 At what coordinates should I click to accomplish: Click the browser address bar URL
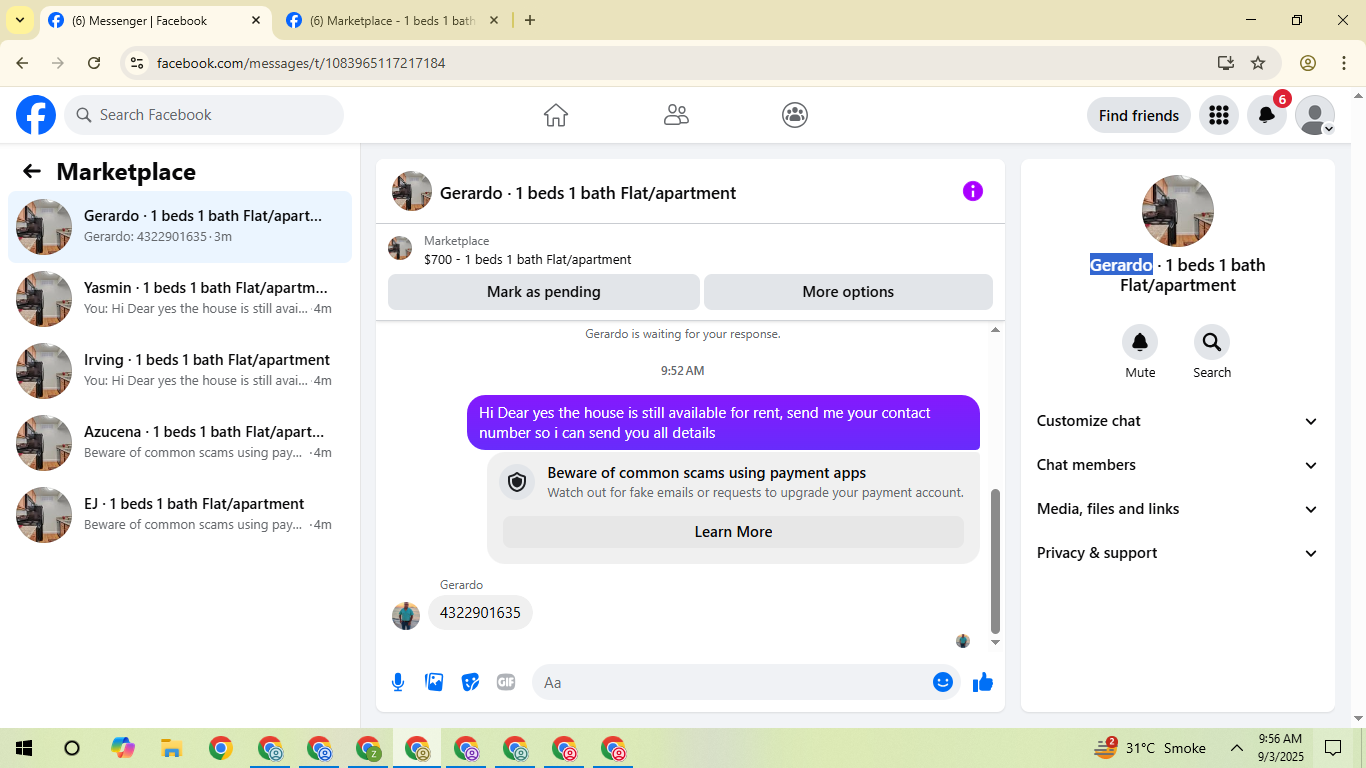pyautogui.click(x=301, y=63)
